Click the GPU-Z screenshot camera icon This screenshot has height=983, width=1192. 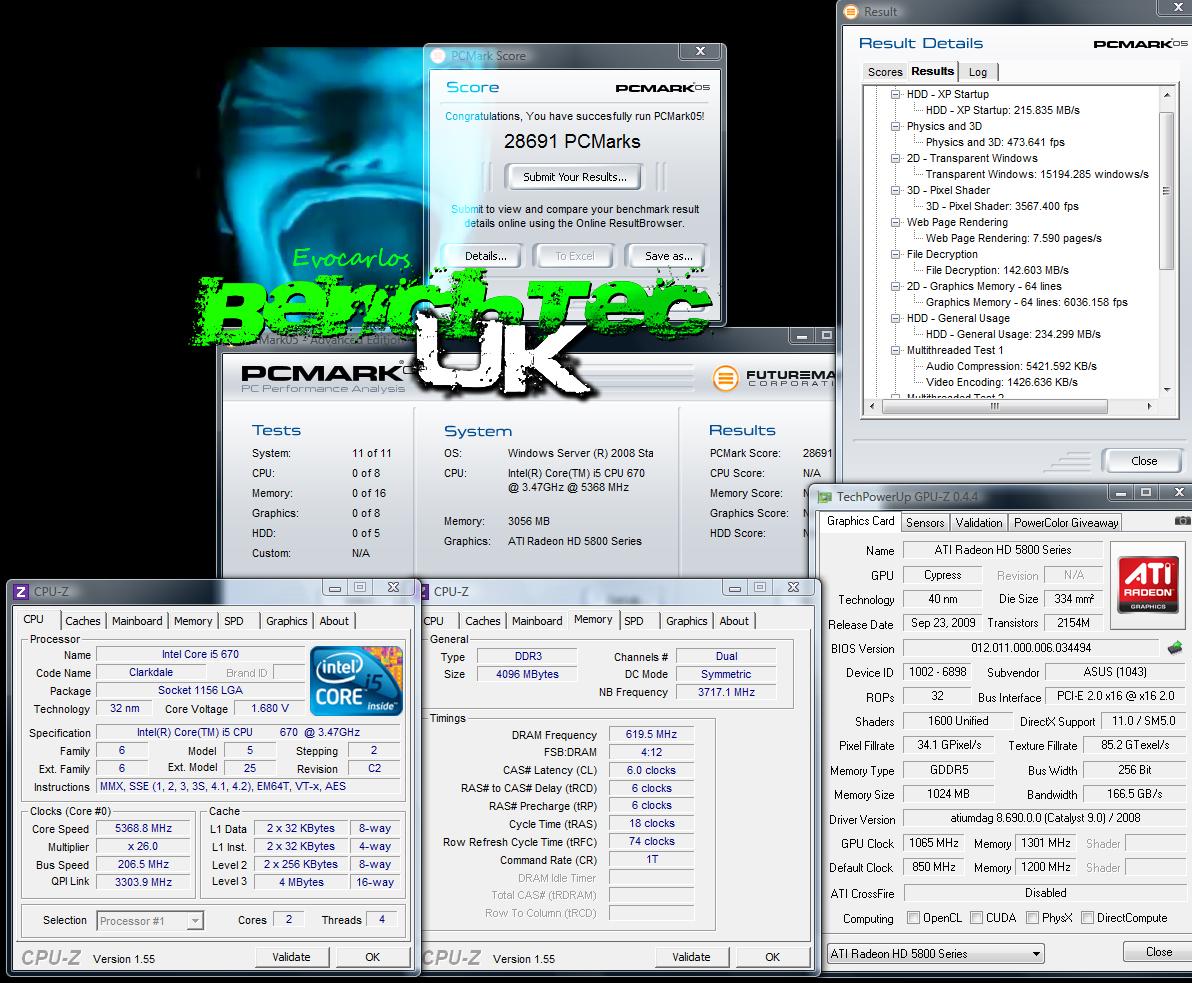point(1182,521)
